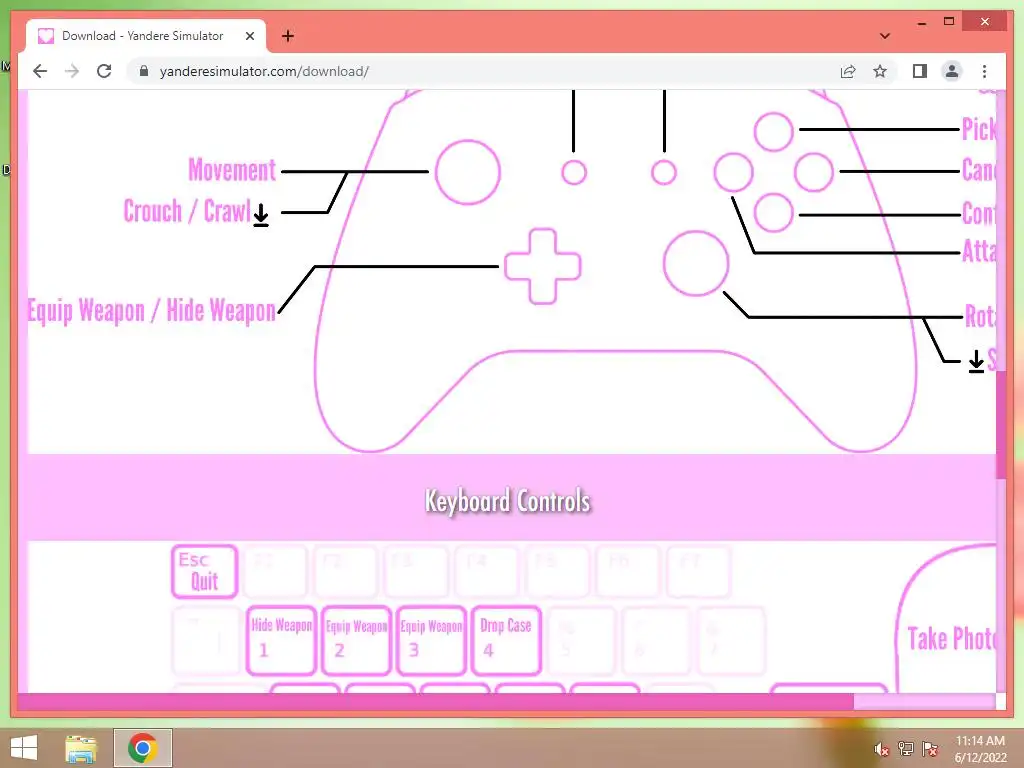Viewport: 1024px width, 768px height.
Task: Open the Chrome profile avatar menu
Action: click(952, 71)
